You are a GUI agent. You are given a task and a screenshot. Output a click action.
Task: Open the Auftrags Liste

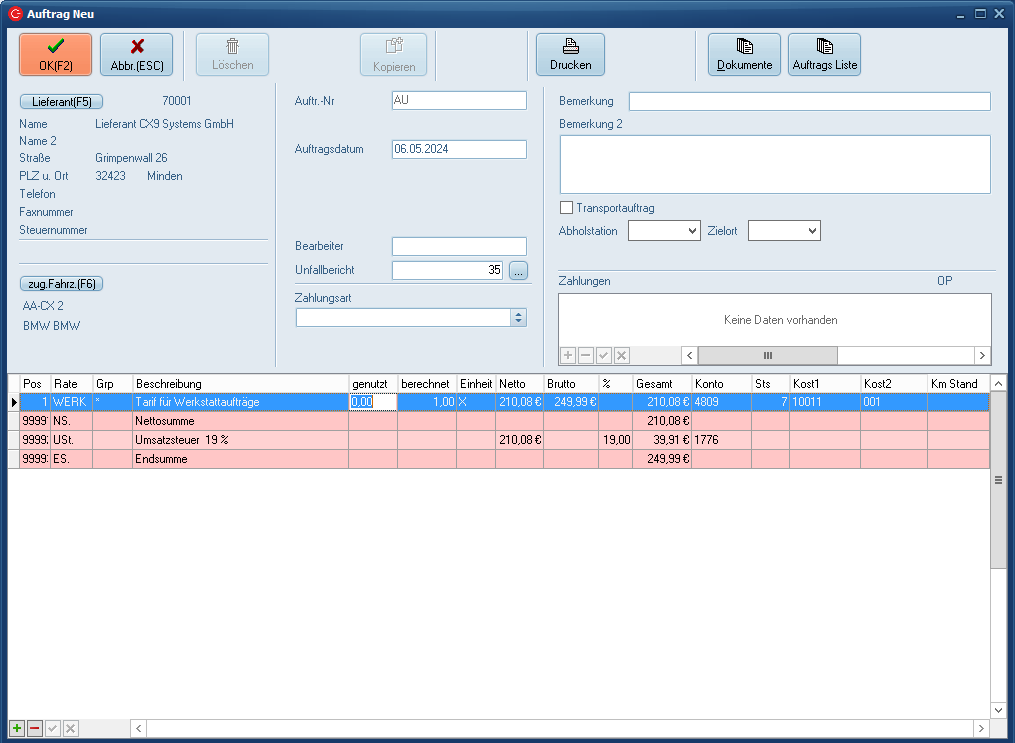824,54
